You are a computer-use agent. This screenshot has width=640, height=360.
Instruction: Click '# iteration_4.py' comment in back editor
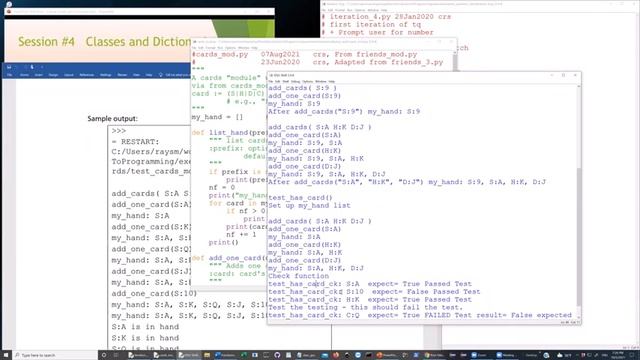pyautogui.click(x=386, y=17)
